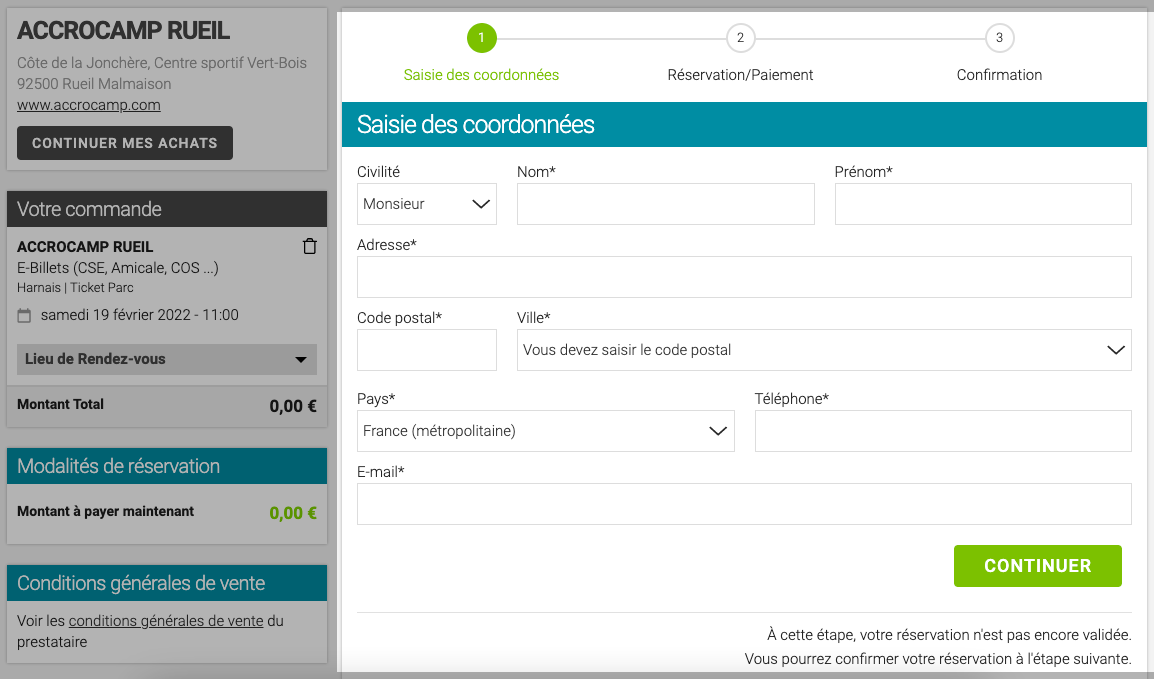Open the www.accrocamp.com link
This screenshot has width=1154, height=679.
click(89, 105)
